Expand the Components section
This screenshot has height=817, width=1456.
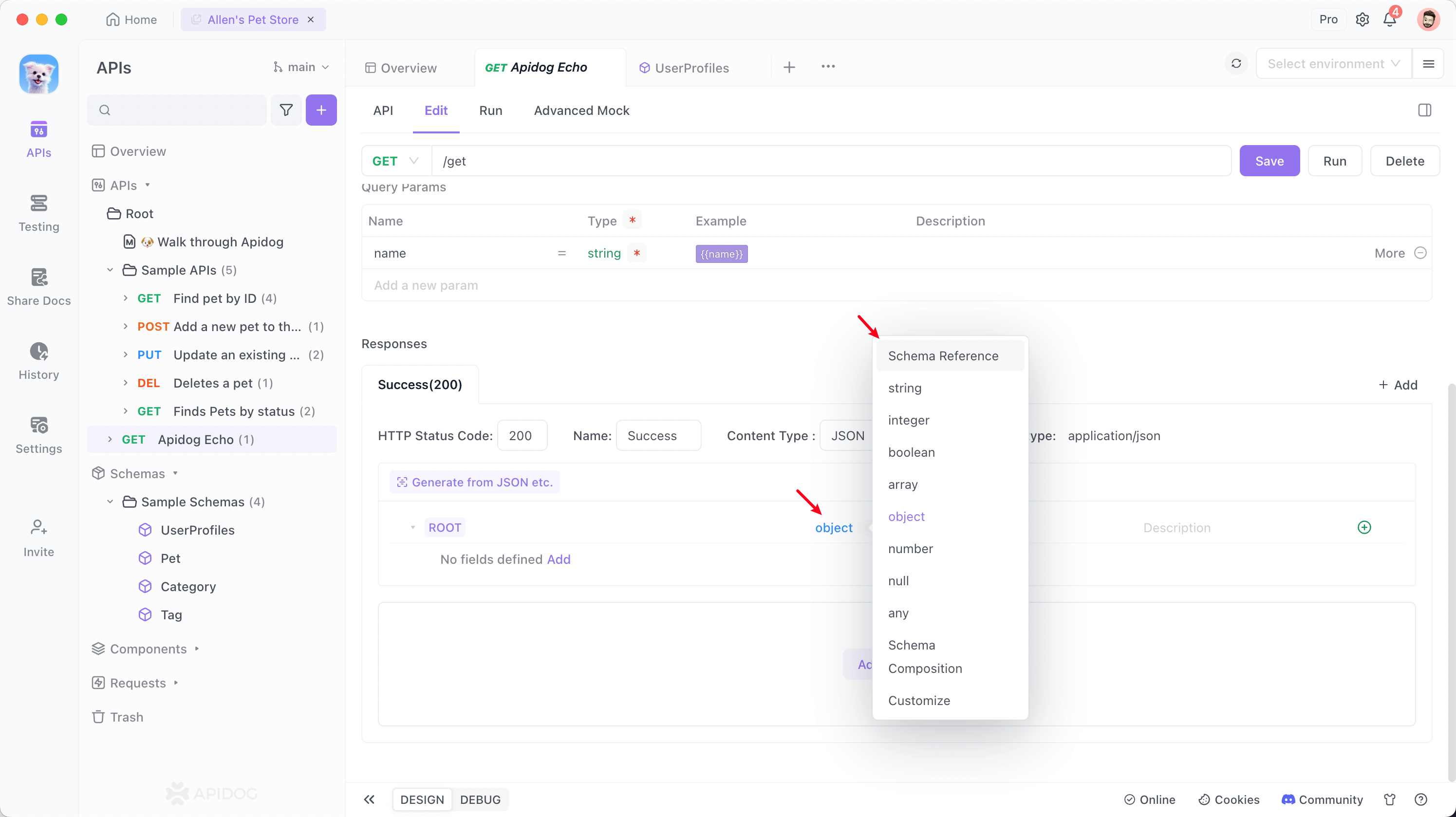pos(197,648)
